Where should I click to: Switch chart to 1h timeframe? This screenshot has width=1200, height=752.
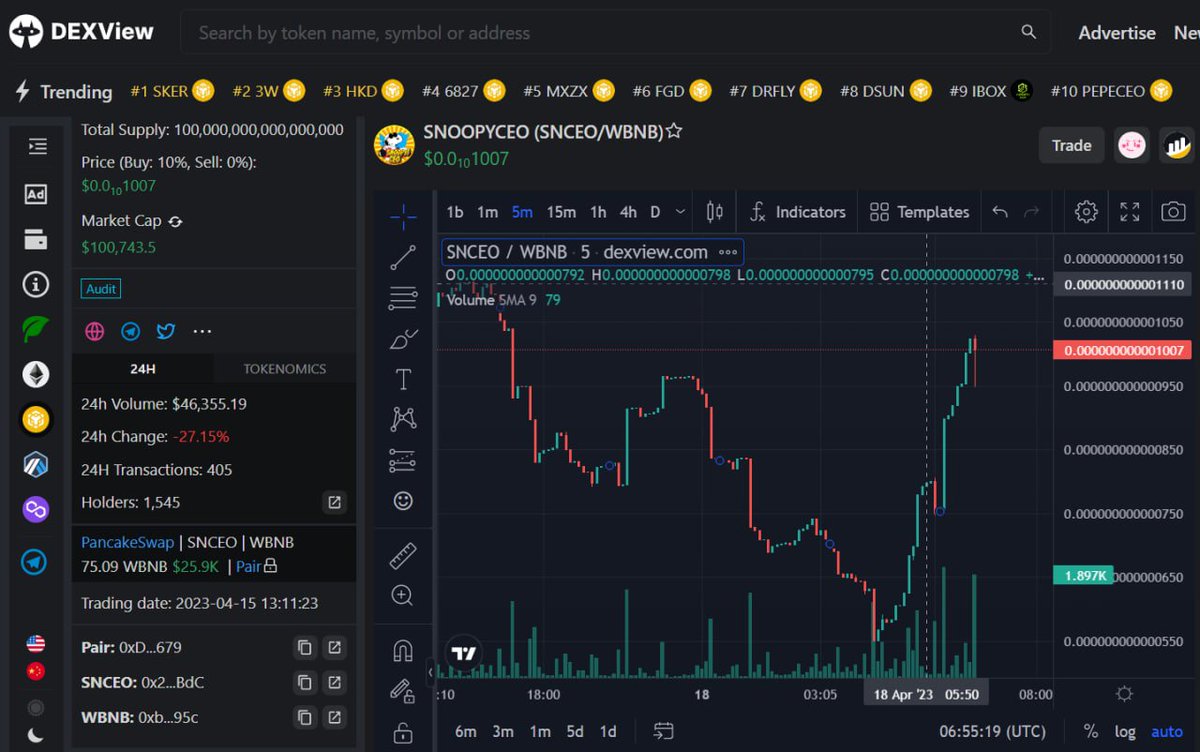tap(598, 211)
